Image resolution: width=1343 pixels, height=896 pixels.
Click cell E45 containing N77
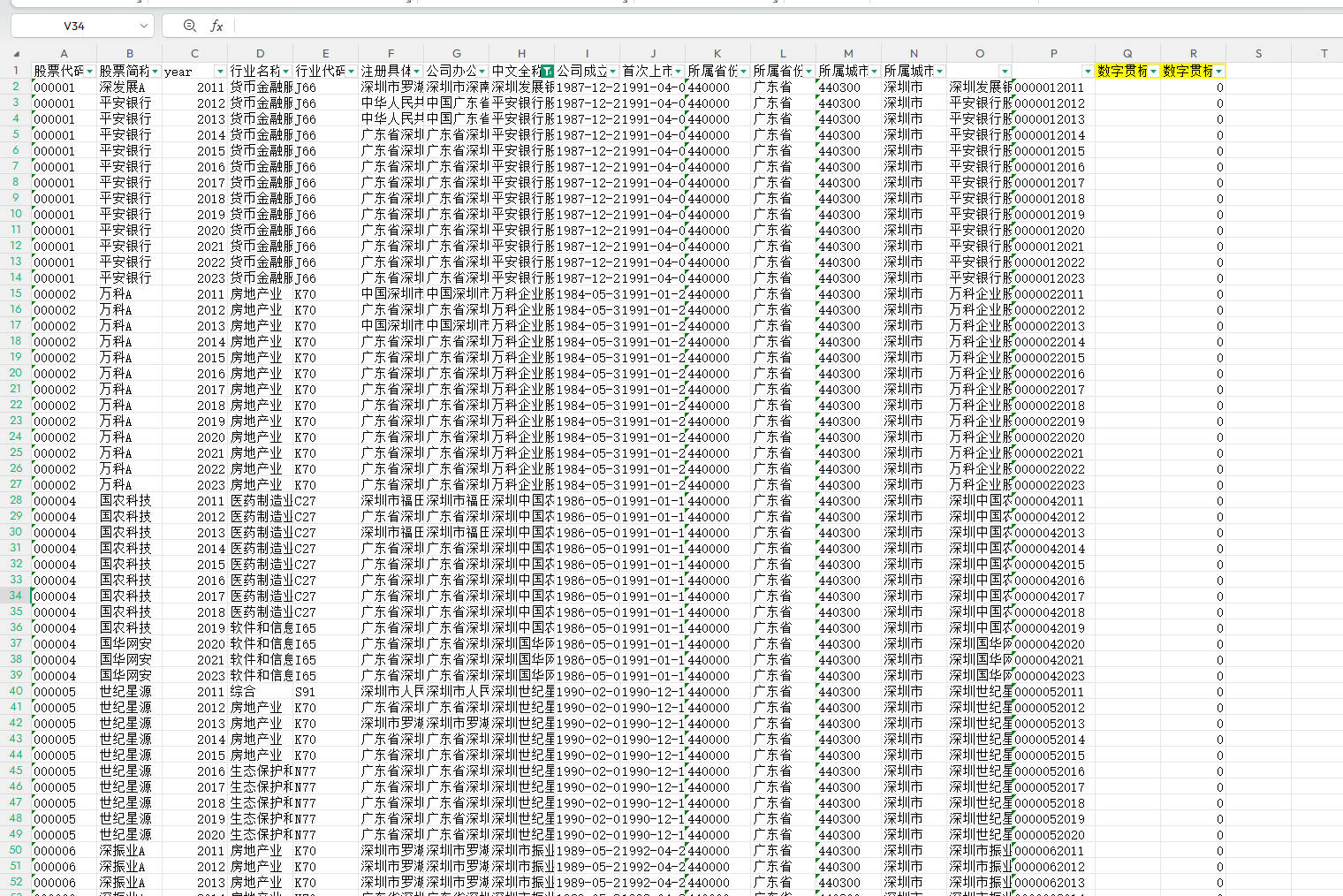(325, 771)
